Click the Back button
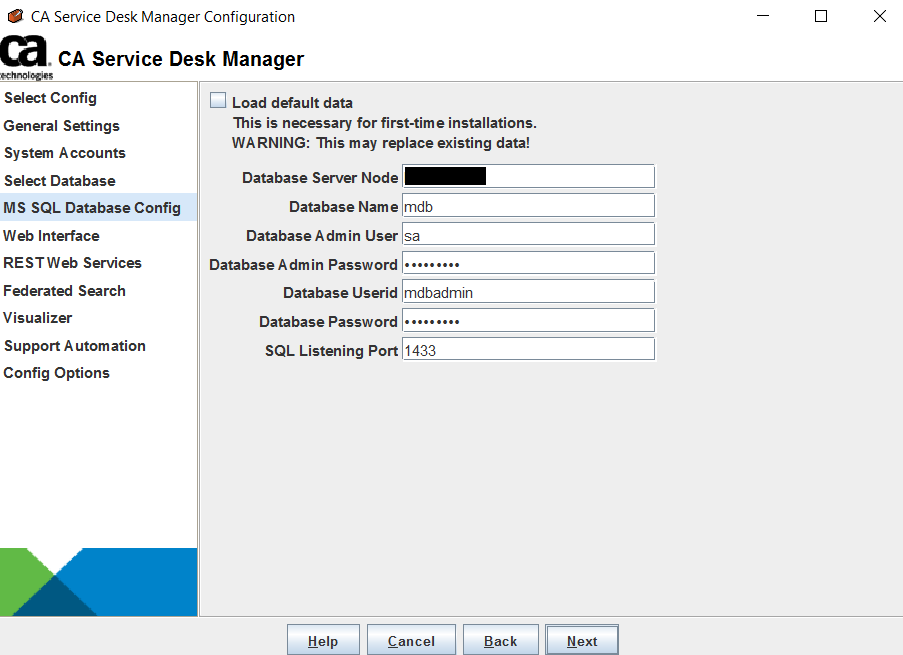 (500, 641)
